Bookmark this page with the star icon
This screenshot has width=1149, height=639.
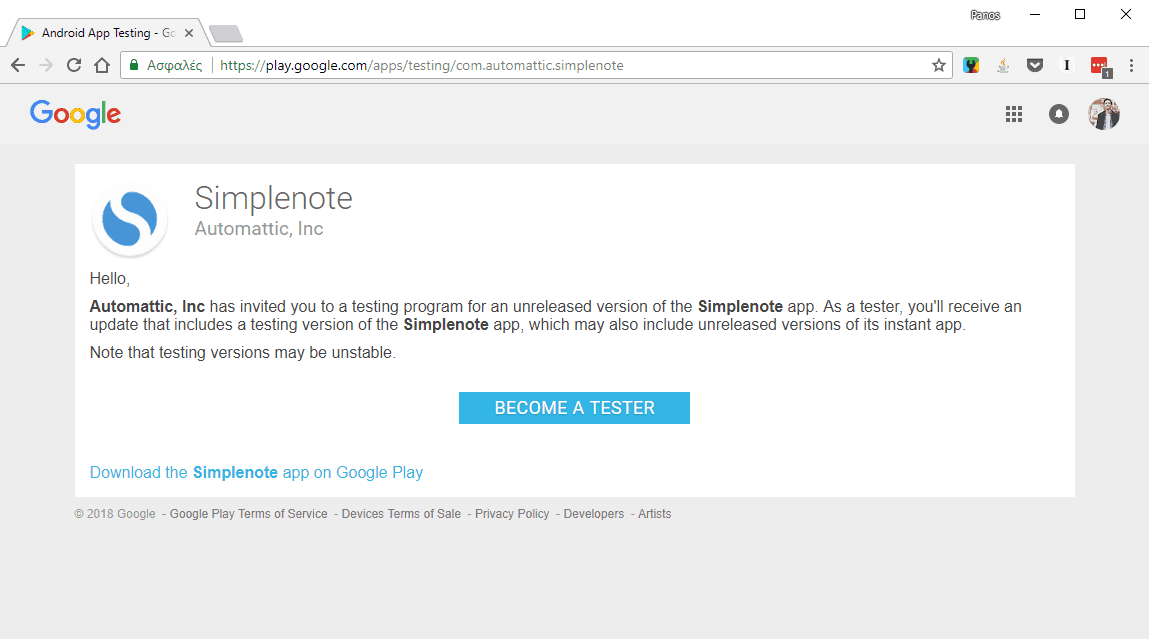click(x=939, y=65)
